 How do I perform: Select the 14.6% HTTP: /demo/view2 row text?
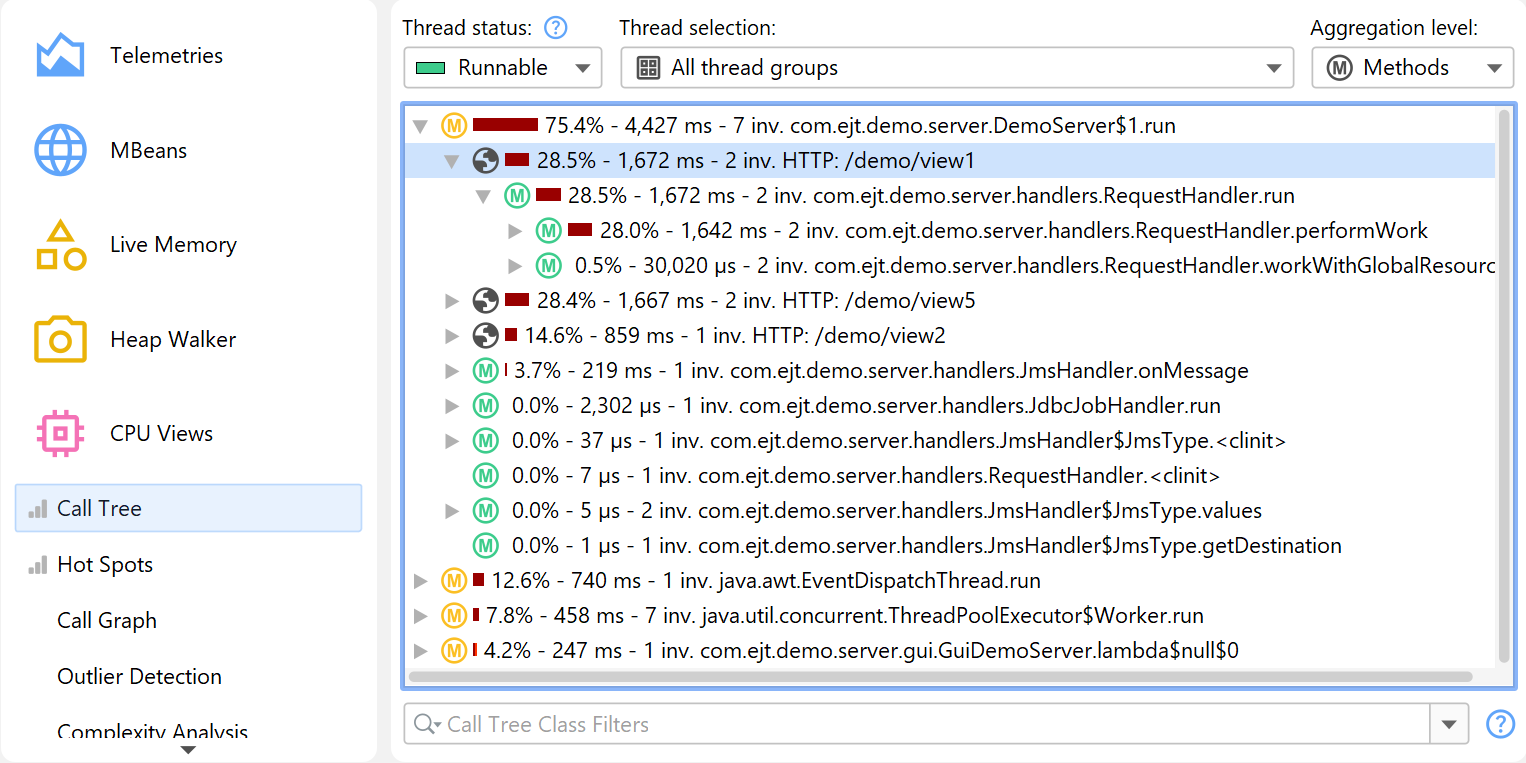point(735,335)
